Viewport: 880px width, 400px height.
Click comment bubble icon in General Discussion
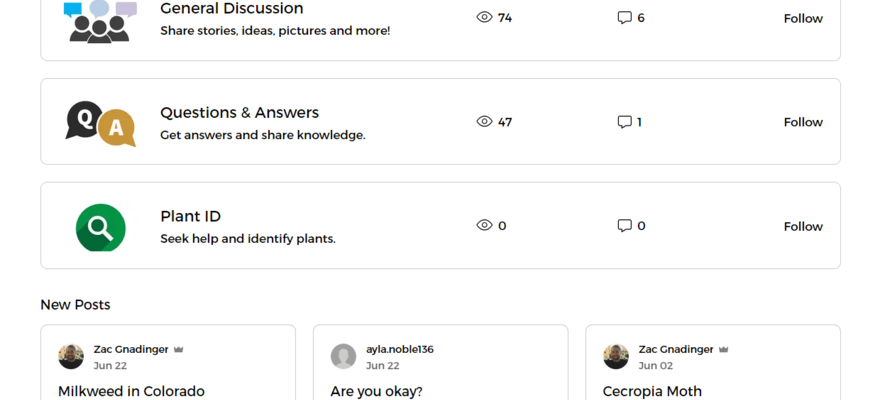[624, 18]
